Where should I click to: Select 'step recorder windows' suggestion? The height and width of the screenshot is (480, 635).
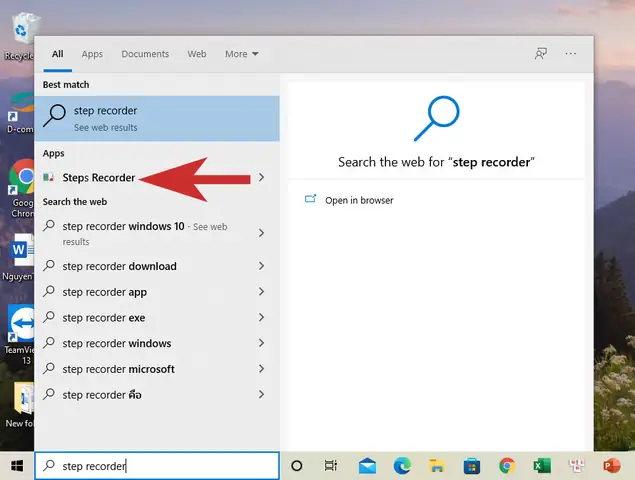157,343
